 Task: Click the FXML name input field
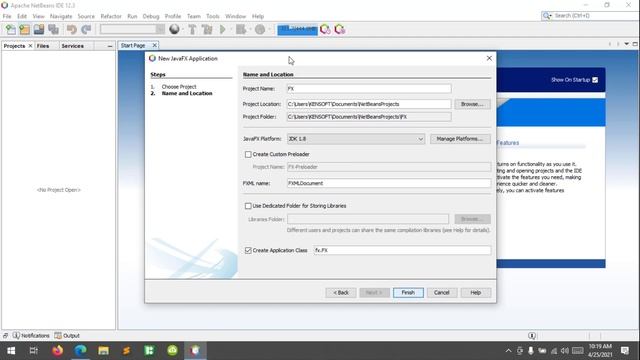click(x=389, y=183)
